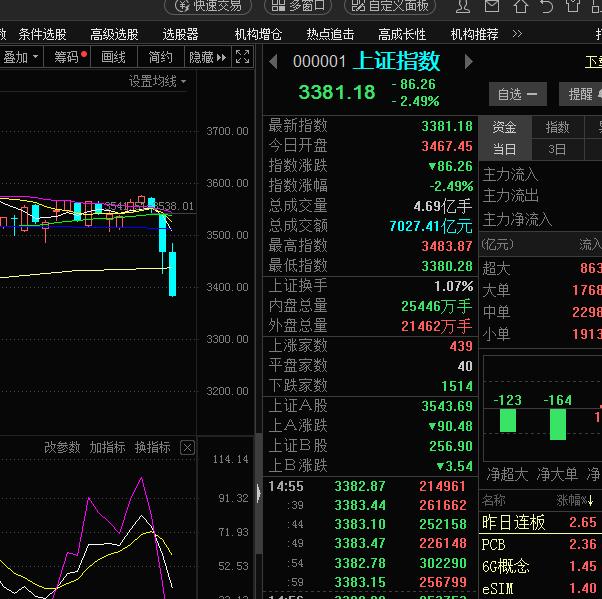The height and width of the screenshot is (599, 602).
Task: Click the undo back arrow icon
Action: click(546, 6)
